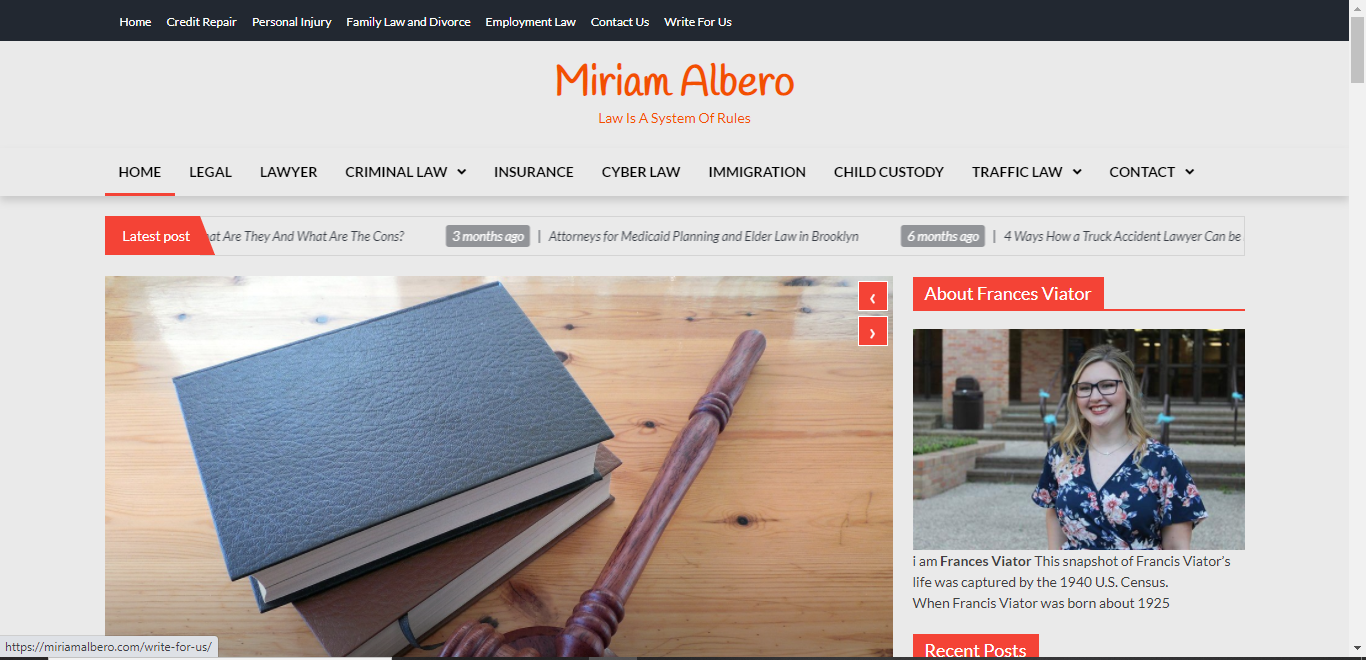Open the CRIMINAL LAW menu item
1366x660 pixels.
point(396,172)
